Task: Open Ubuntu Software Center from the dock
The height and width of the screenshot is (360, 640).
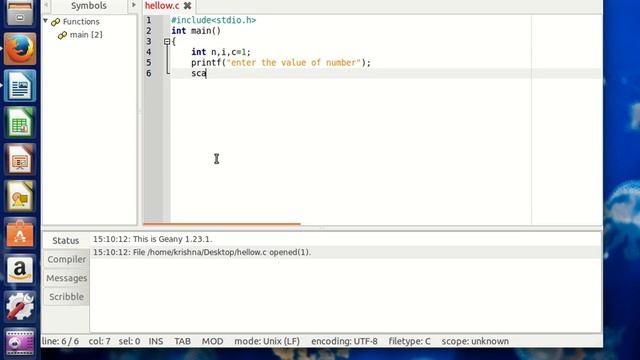Action: (20, 233)
